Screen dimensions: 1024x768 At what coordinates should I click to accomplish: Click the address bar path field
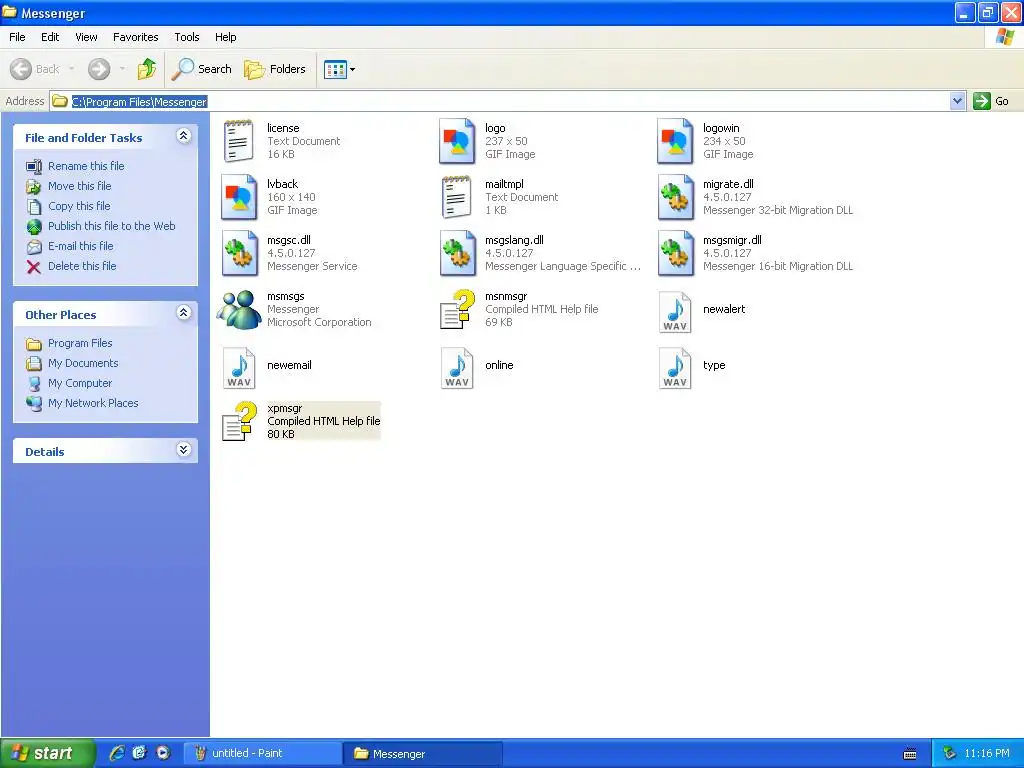pos(500,101)
